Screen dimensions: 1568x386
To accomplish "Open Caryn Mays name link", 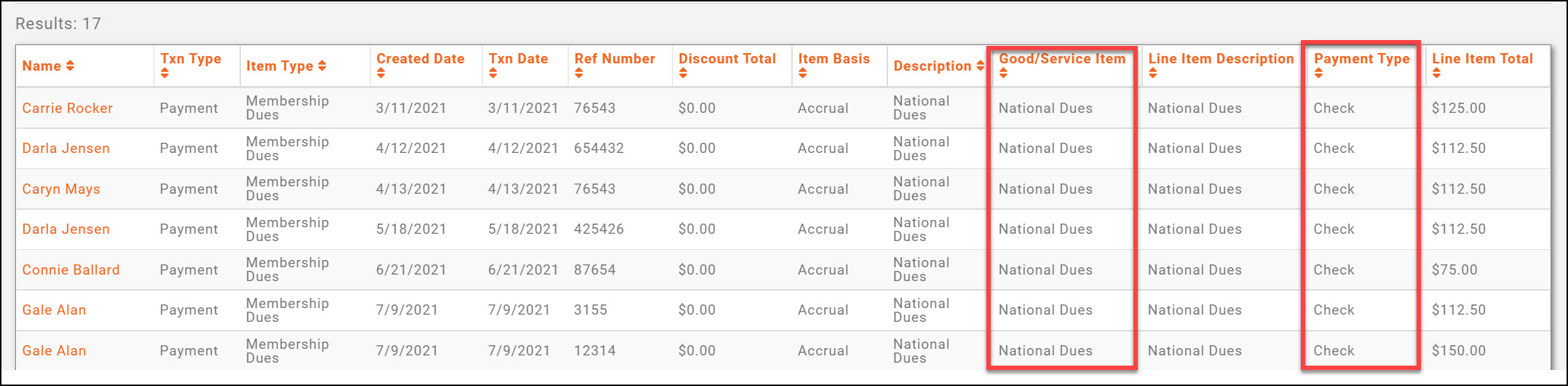I will pos(61,189).
